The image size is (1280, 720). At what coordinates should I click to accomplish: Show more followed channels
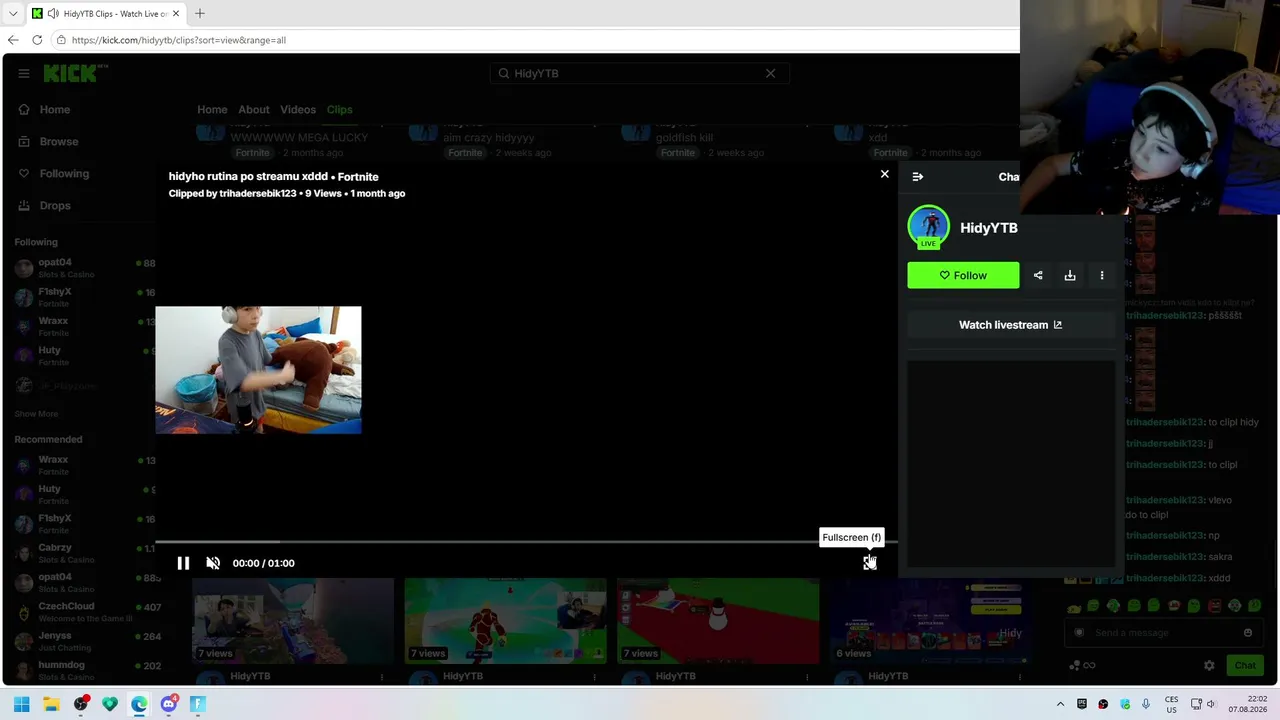(36, 414)
